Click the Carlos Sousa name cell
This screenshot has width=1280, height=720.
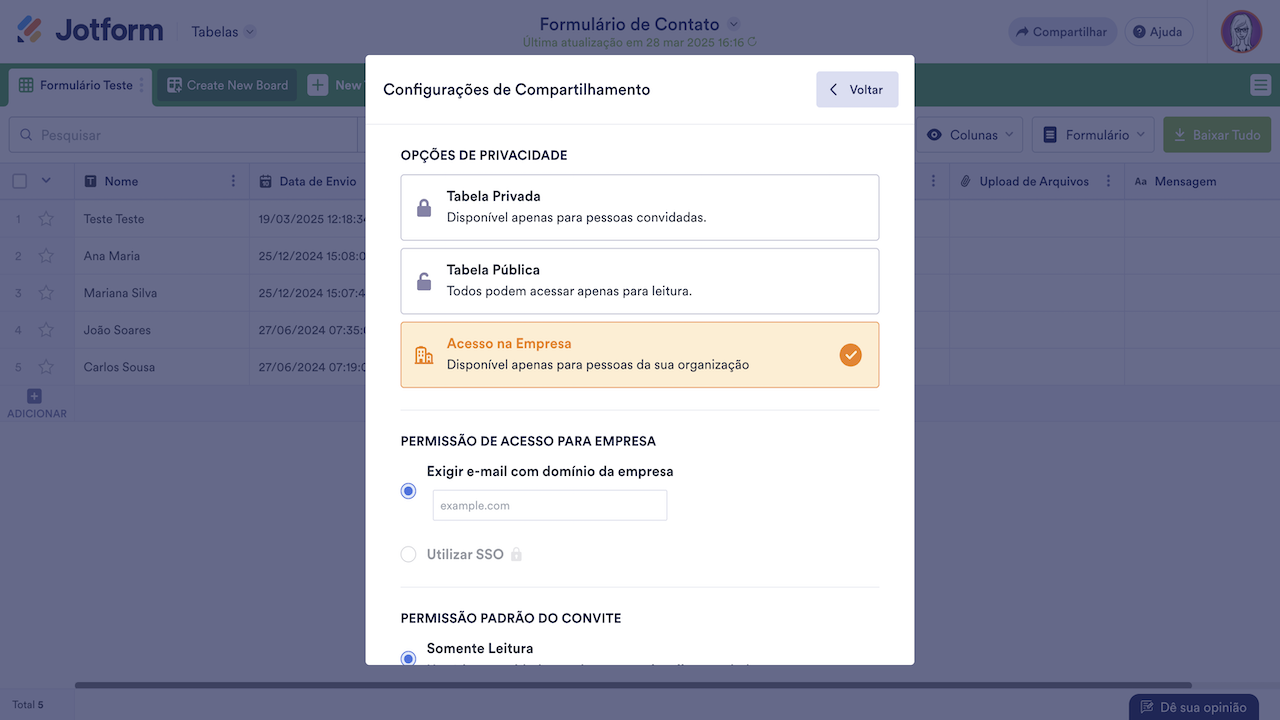pyautogui.click(x=162, y=367)
